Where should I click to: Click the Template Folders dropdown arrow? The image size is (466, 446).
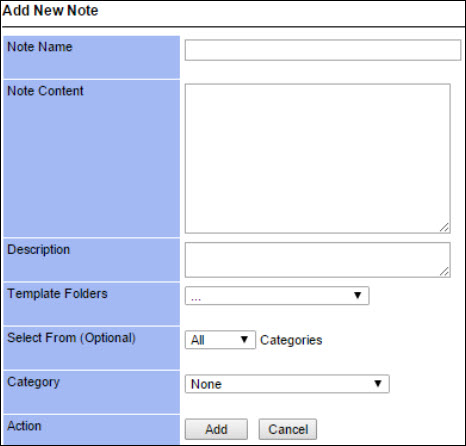[x=358, y=295]
